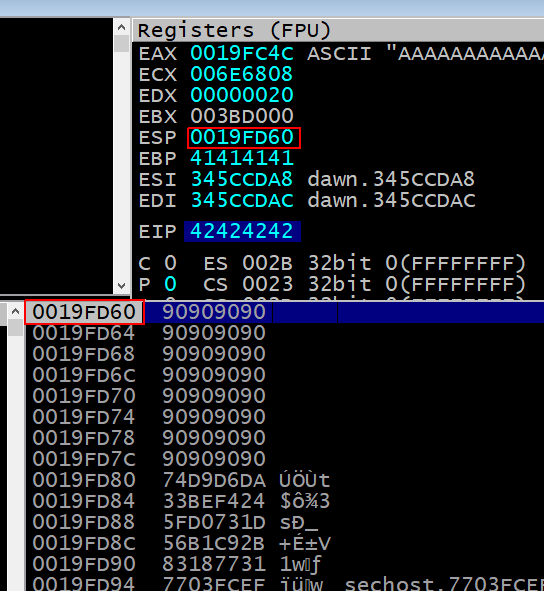The image size is (544, 591).
Task: Select the EAX register value 0019FC4C
Action: pos(242,53)
